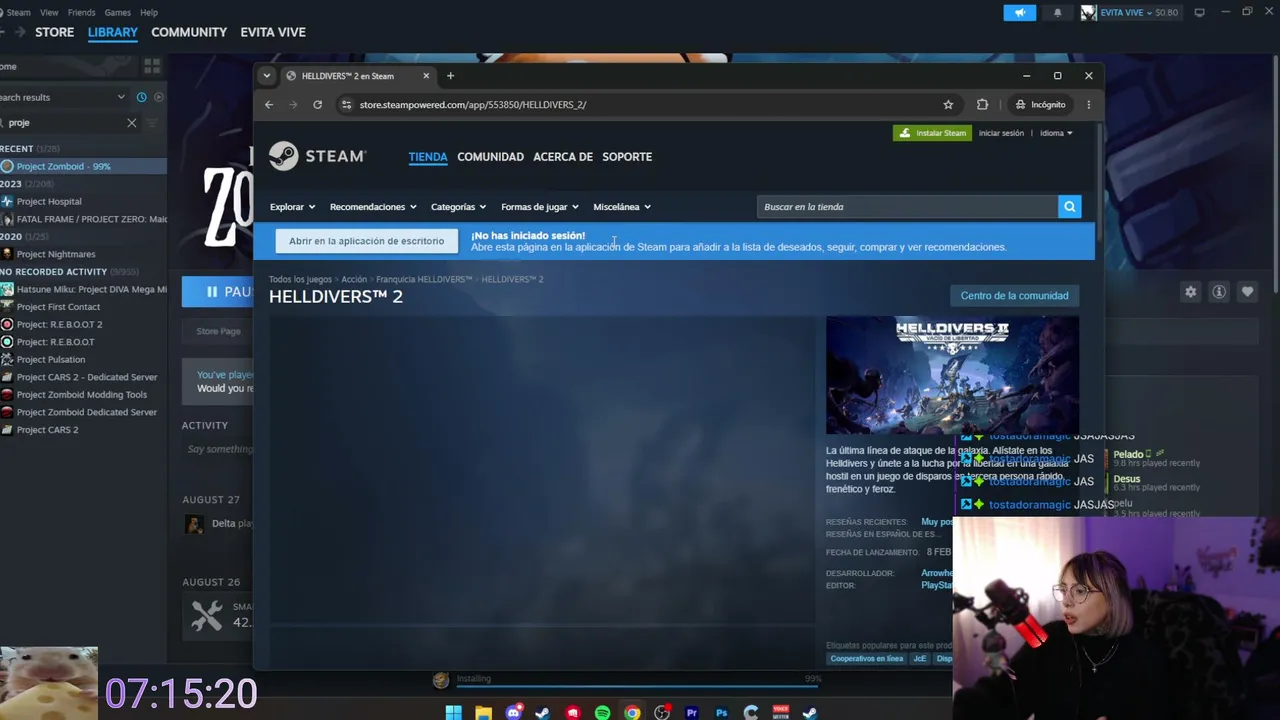Expand the search results collection dropdown
The height and width of the screenshot is (720, 1280).
click(x=121, y=97)
